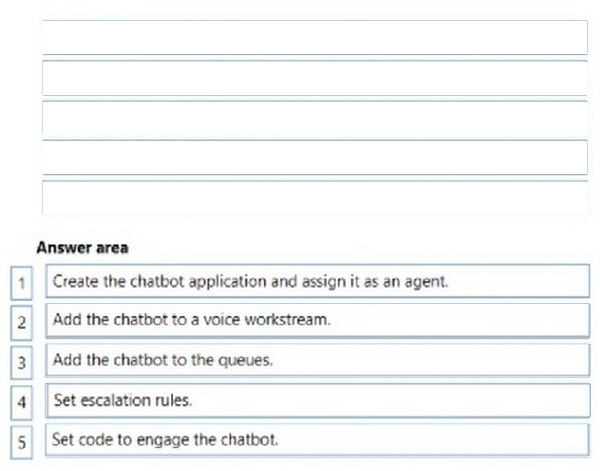Image resolution: width=600 pixels, height=471 pixels.
Task: Select 'Set code to engage the chatbot'
Action: point(318,440)
